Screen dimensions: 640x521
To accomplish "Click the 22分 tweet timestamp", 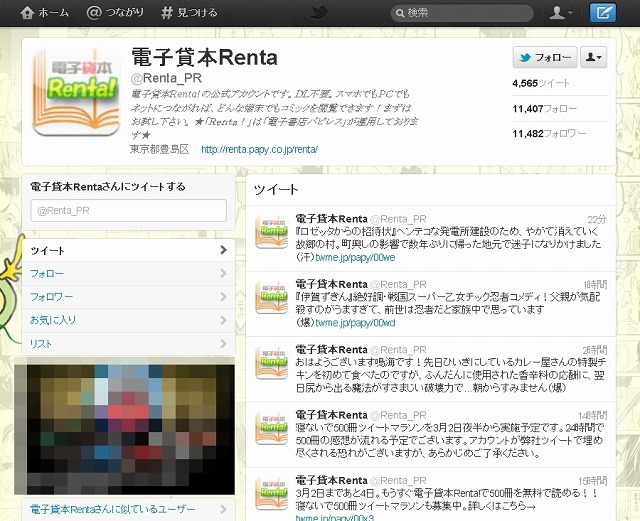I will point(597,220).
